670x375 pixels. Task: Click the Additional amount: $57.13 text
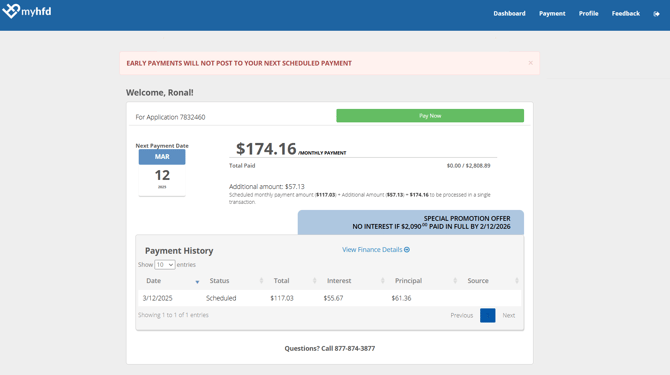click(x=267, y=187)
